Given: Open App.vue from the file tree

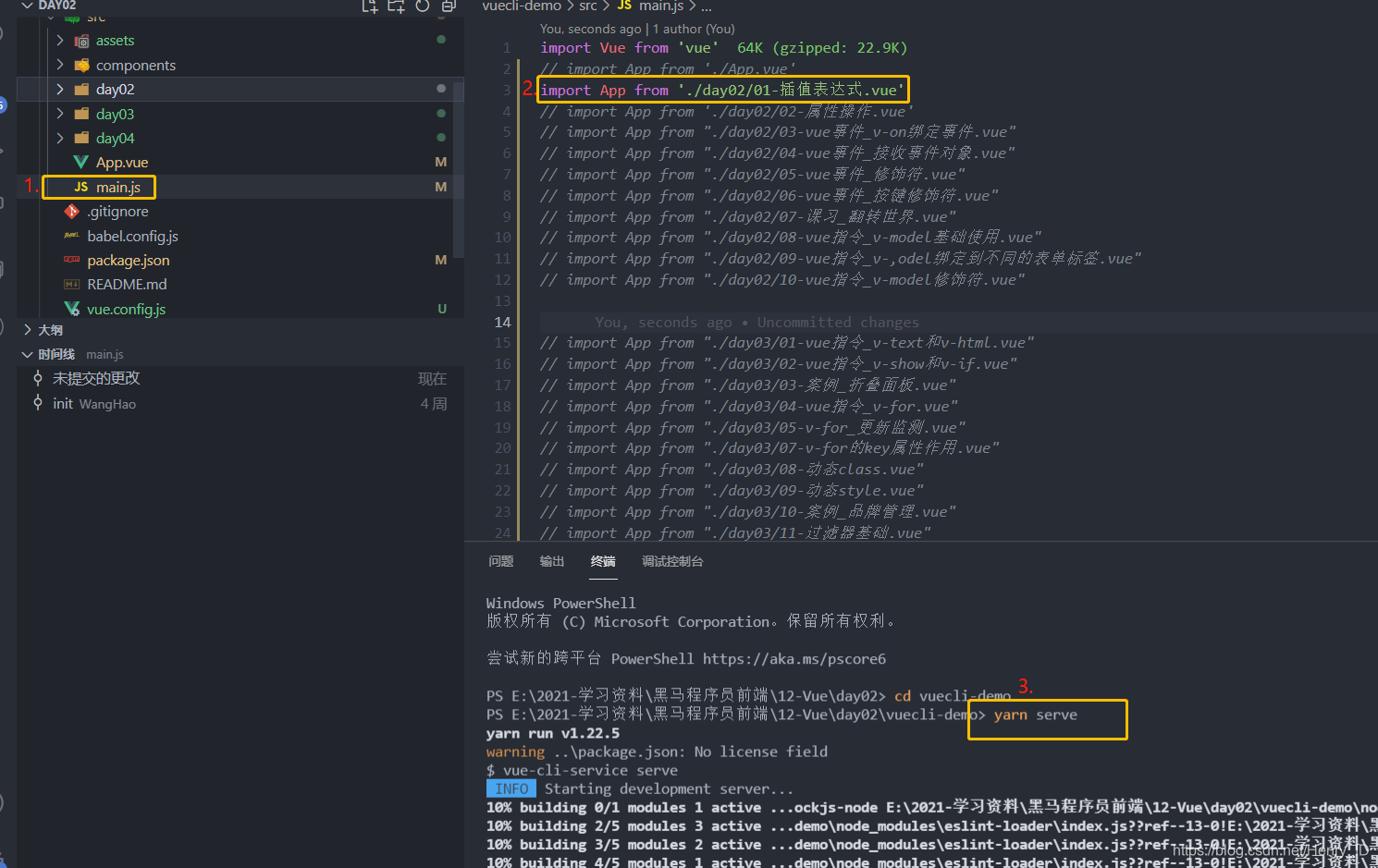Looking at the screenshot, I should [122, 163].
